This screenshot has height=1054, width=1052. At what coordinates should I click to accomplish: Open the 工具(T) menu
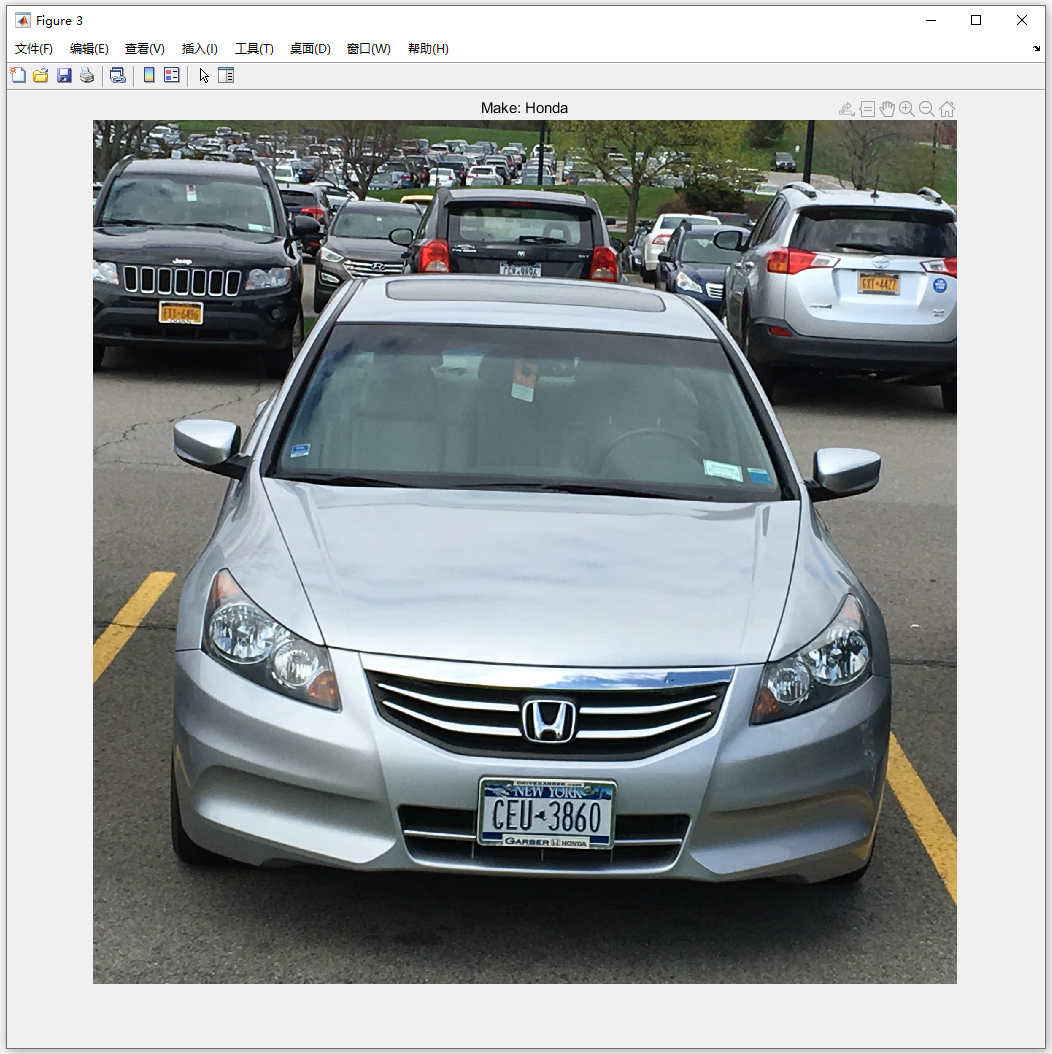tap(254, 48)
